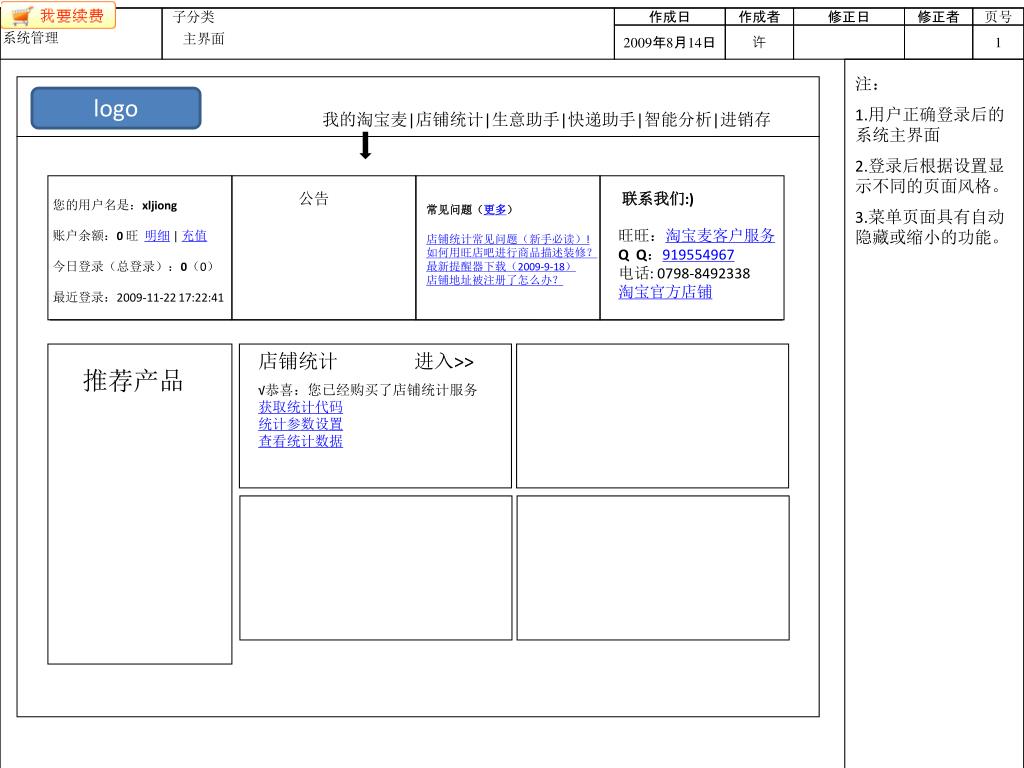Screen dimensions: 1024x768
Task: Click the black down arrow below the menu
Action: coord(366,146)
